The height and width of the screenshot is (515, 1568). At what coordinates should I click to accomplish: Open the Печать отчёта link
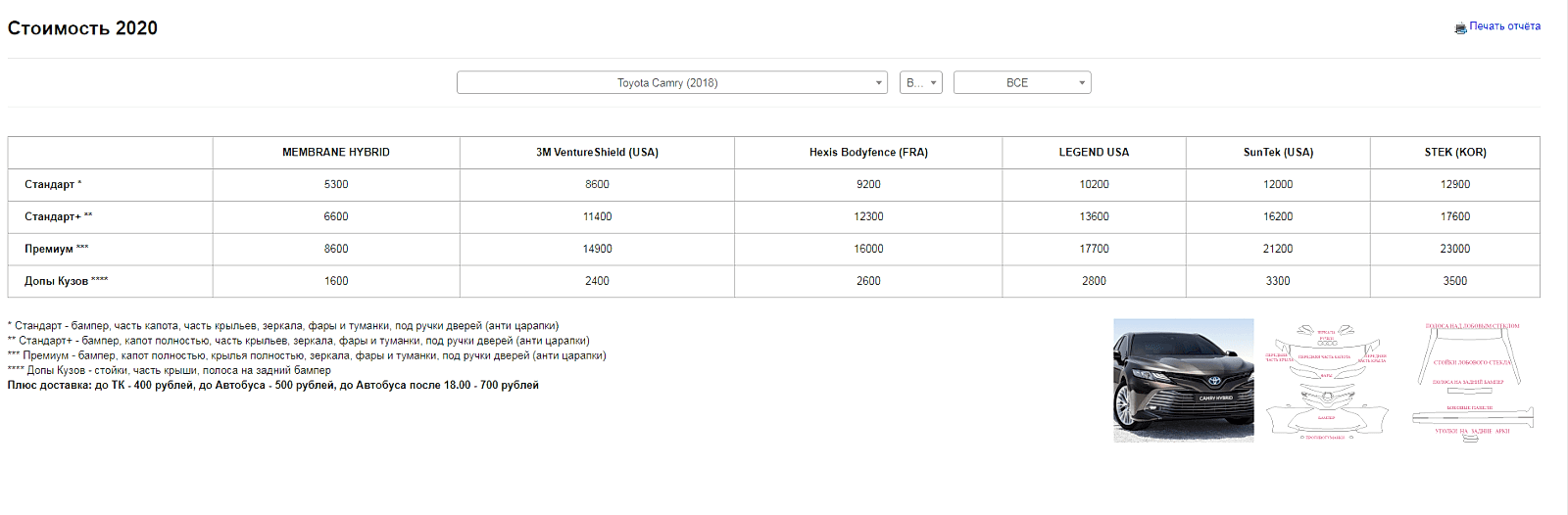pyautogui.click(x=1504, y=26)
